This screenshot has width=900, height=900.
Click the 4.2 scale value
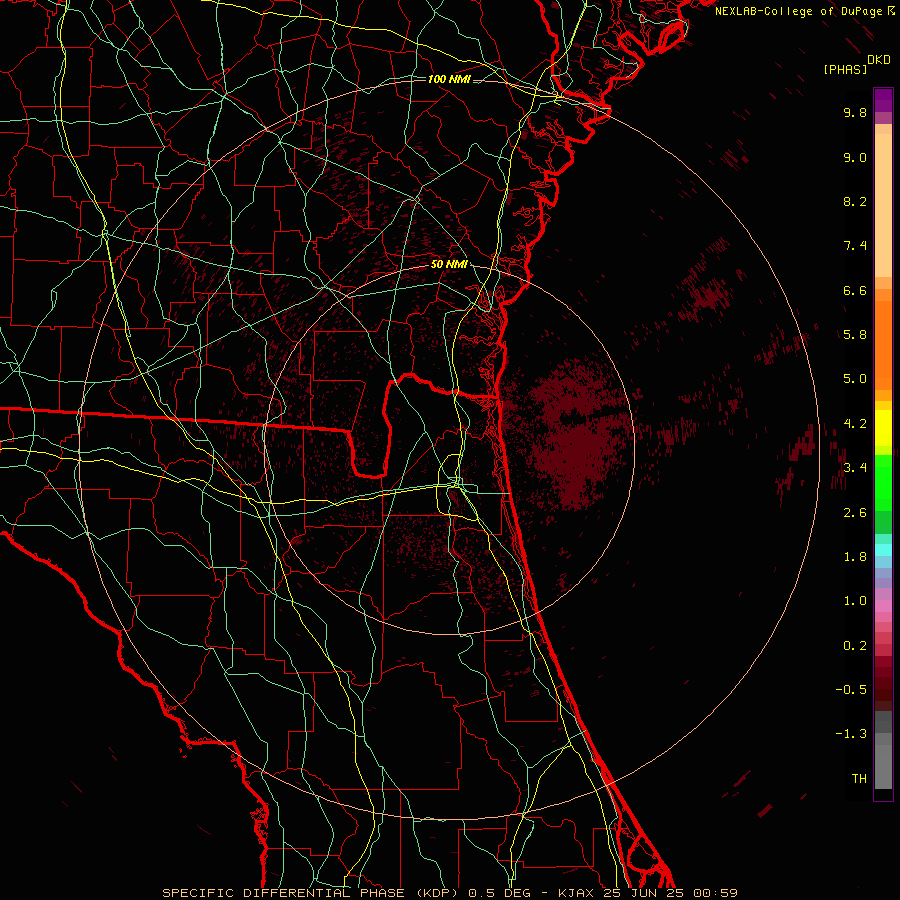coord(855,424)
